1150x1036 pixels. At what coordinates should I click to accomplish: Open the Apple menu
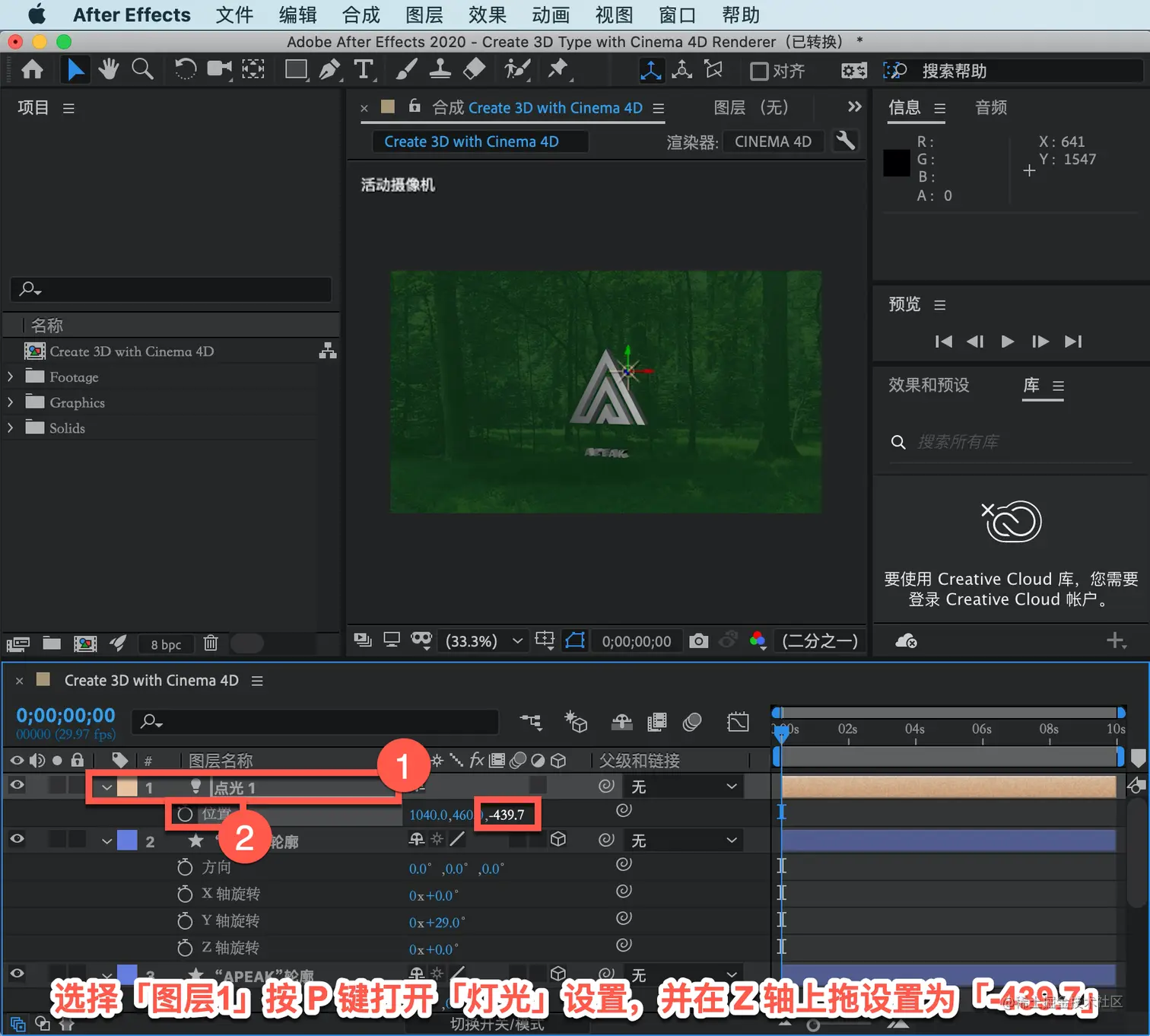point(37,14)
